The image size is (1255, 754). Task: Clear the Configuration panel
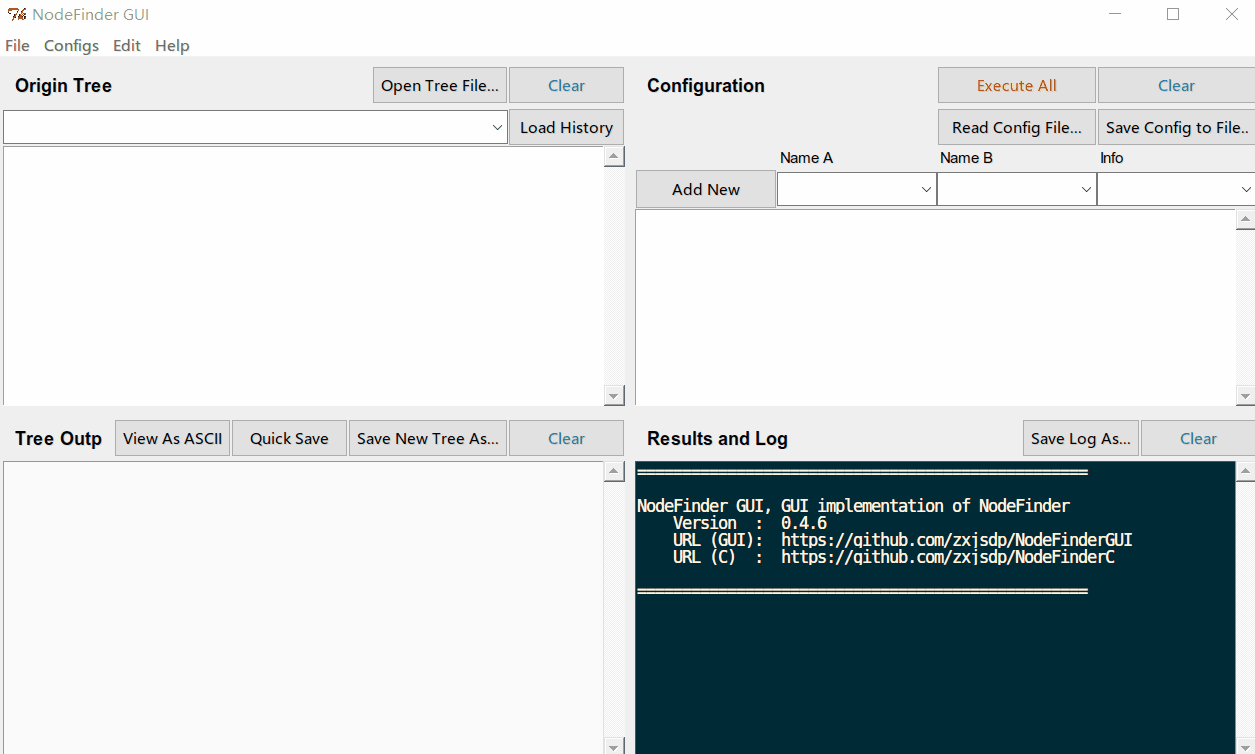coord(1176,86)
